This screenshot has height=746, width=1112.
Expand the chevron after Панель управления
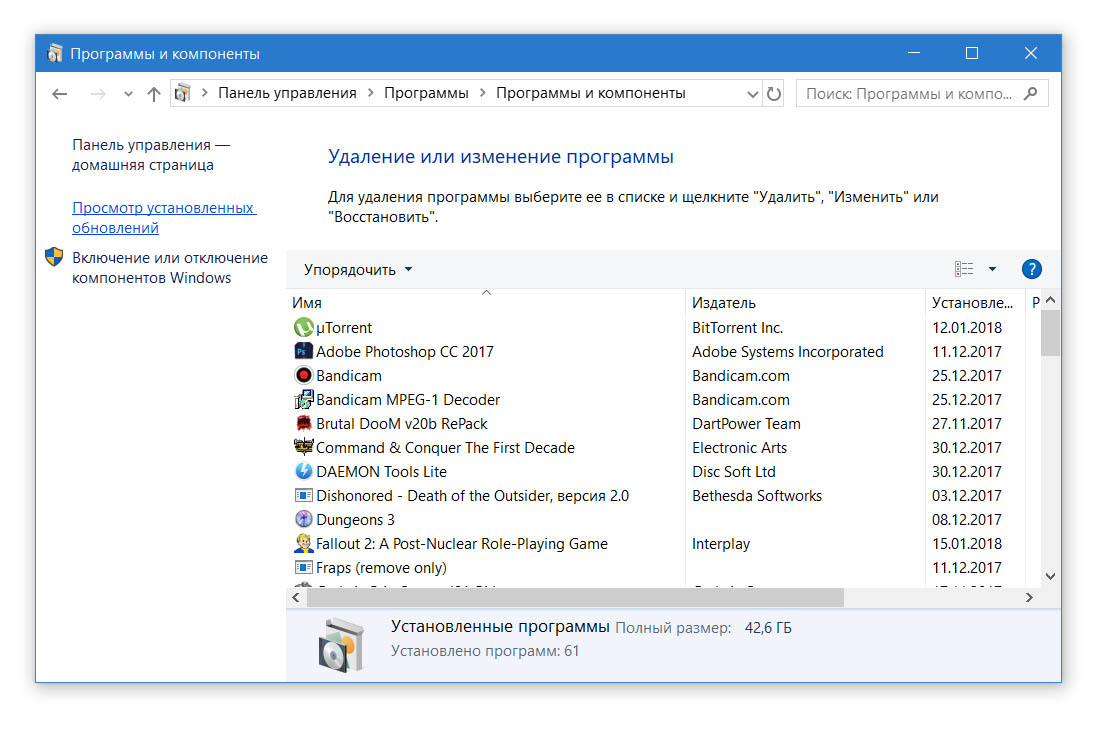pyautogui.click(x=370, y=93)
